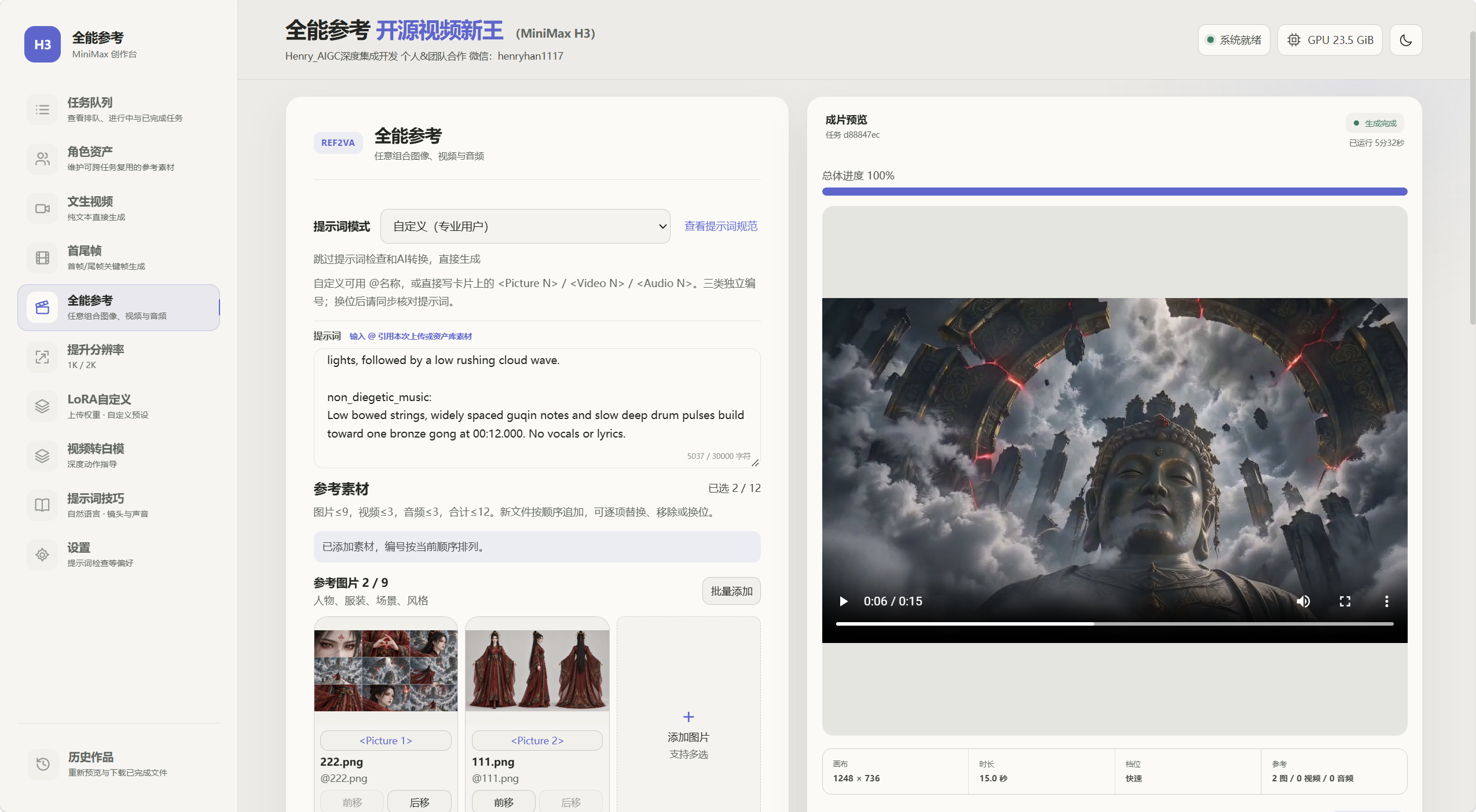Go to 历史作品 menu item
The image size is (1476, 812).
pyautogui.click(x=119, y=764)
